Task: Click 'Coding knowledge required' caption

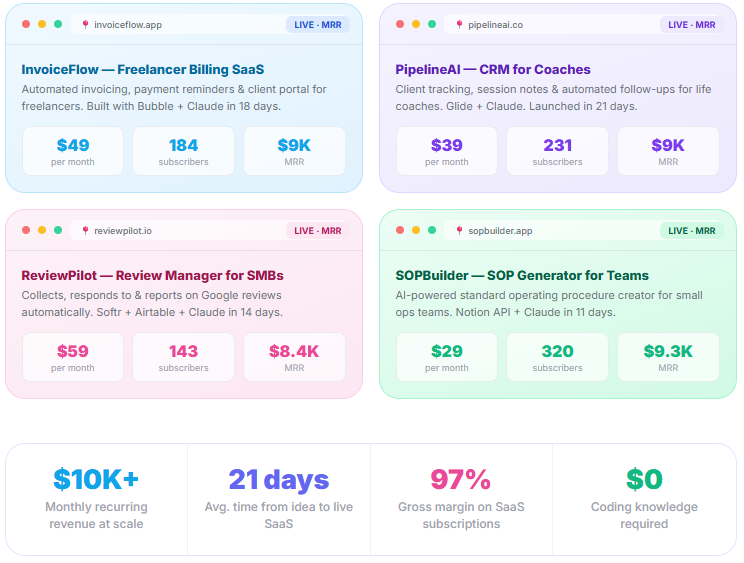Action: (644, 515)
